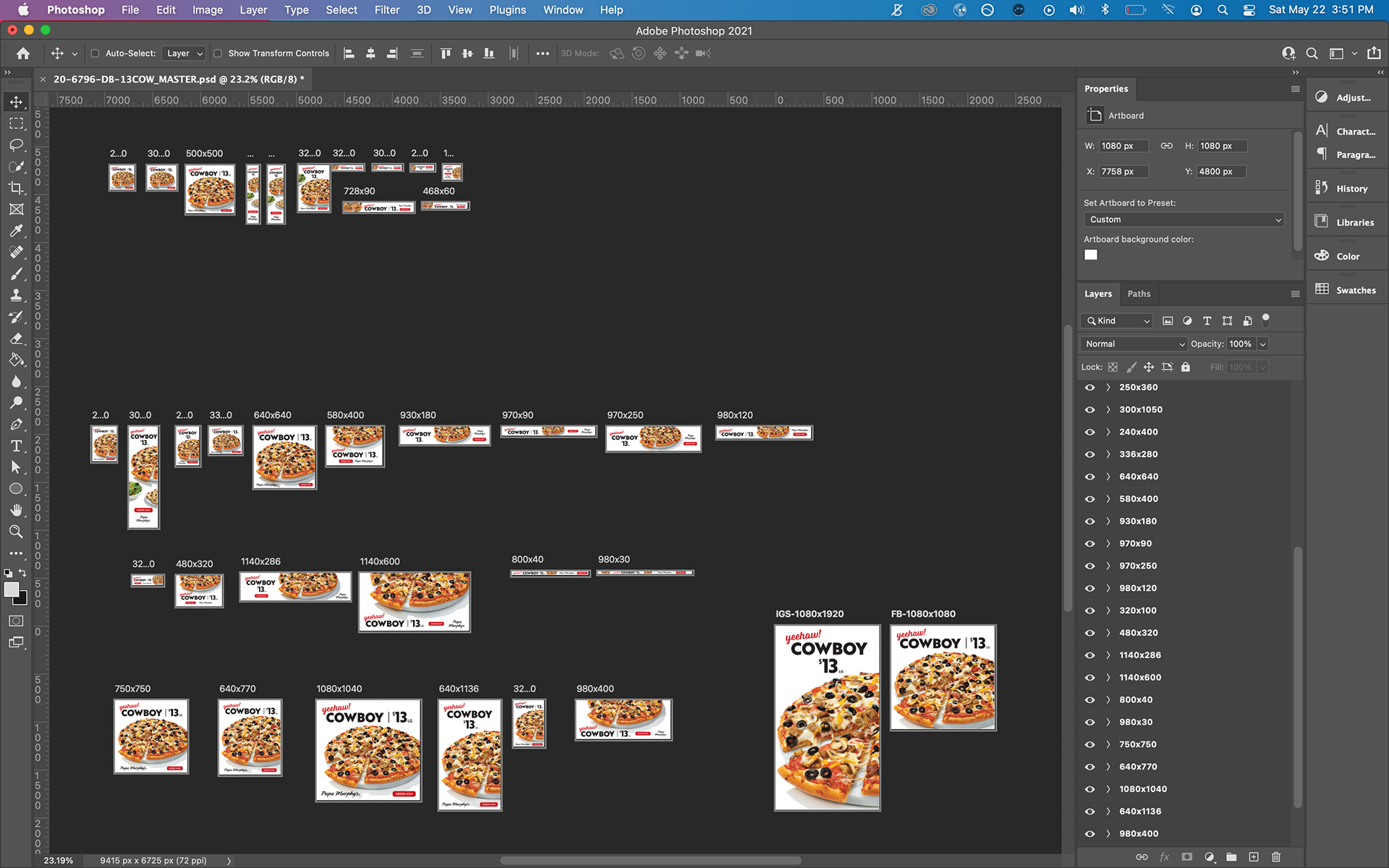
Task: Open the Image menu
Action: (207, 10)
